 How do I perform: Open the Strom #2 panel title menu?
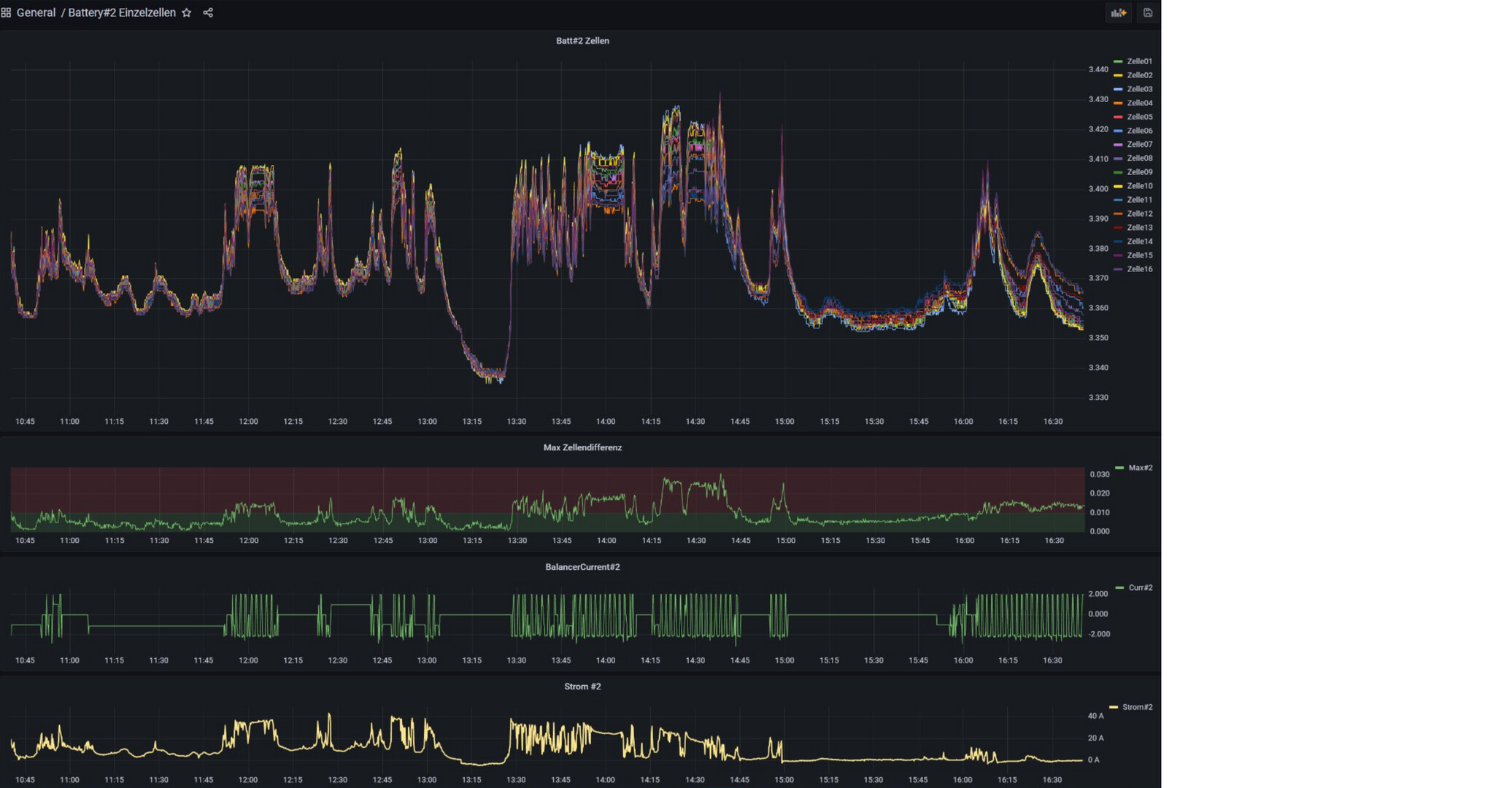(582, 687)
